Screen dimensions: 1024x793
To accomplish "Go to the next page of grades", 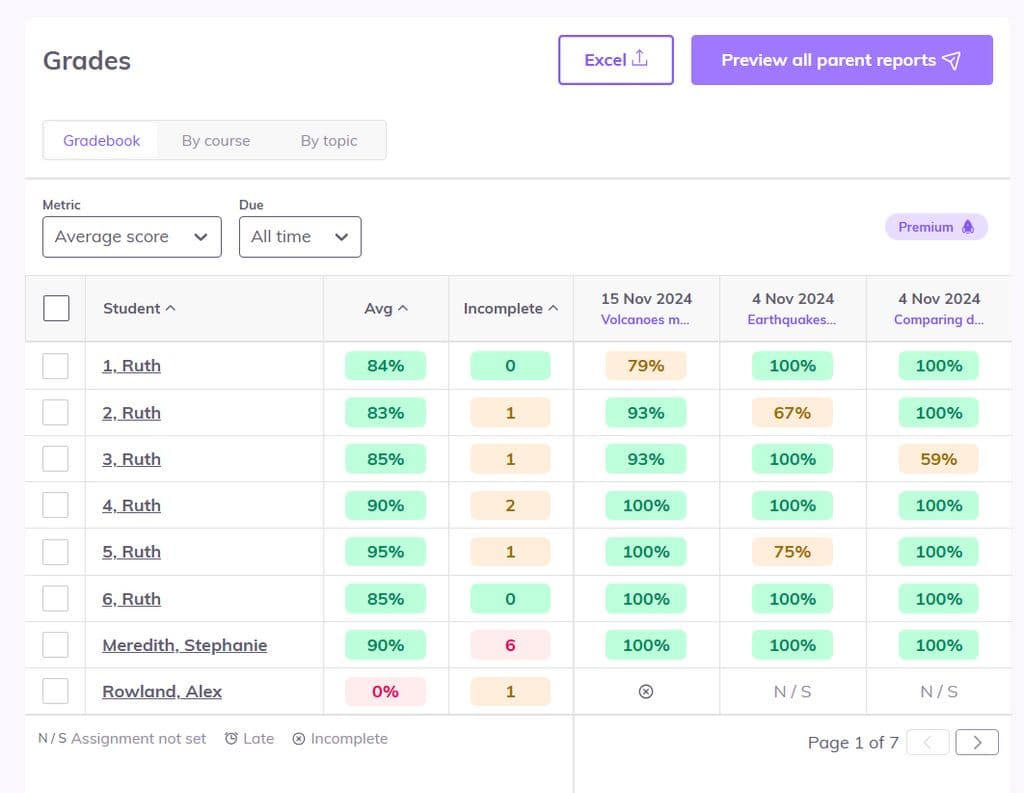I will (977, 742).
